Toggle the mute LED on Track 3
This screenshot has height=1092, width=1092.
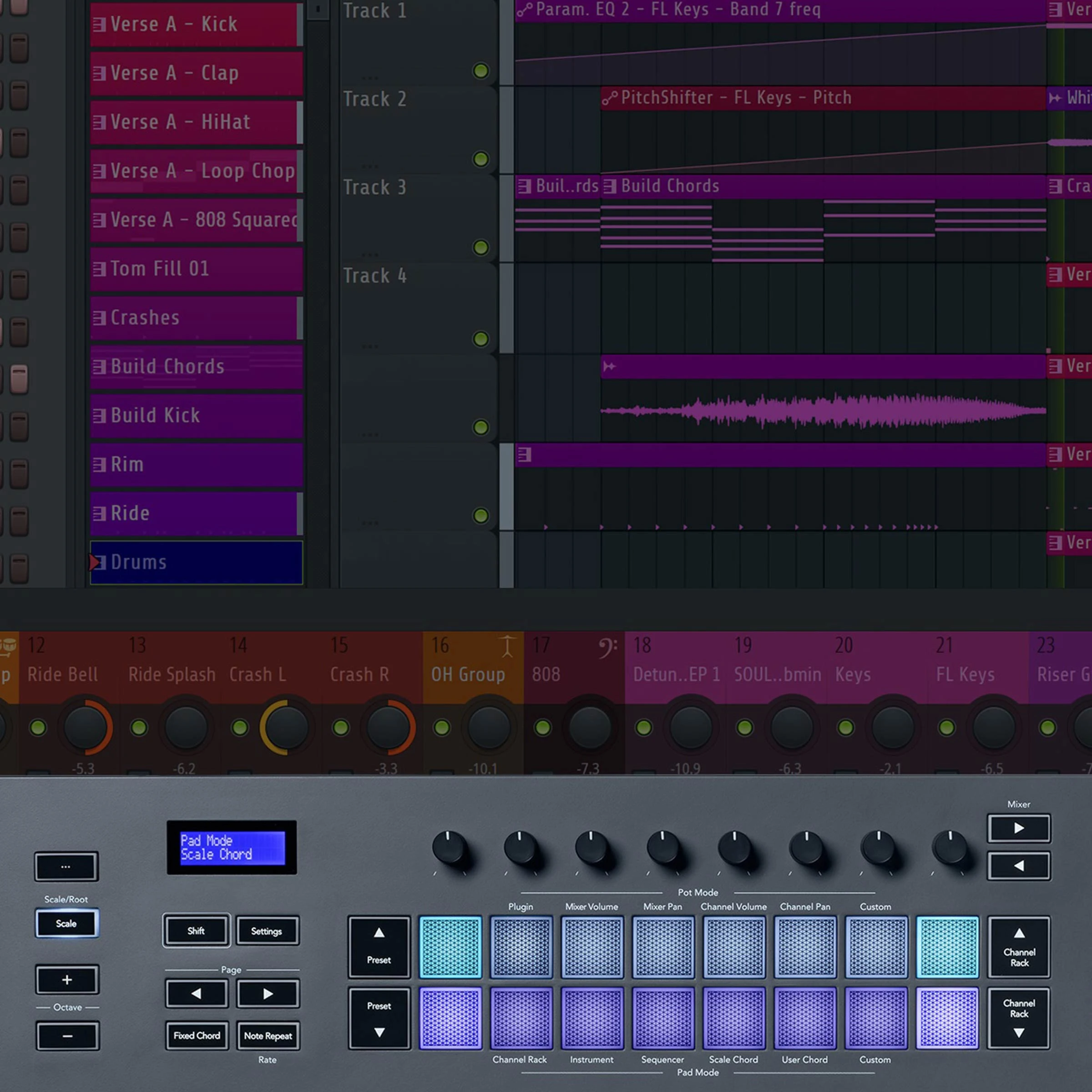click(480, 247)
